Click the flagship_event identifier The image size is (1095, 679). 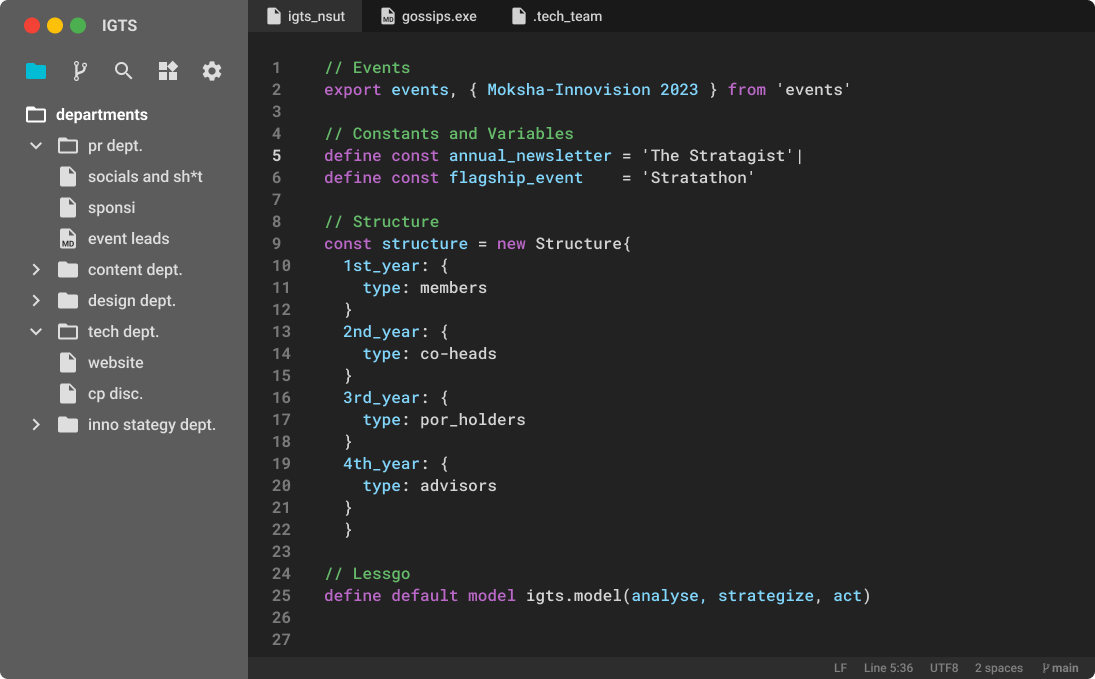point(515,177)
